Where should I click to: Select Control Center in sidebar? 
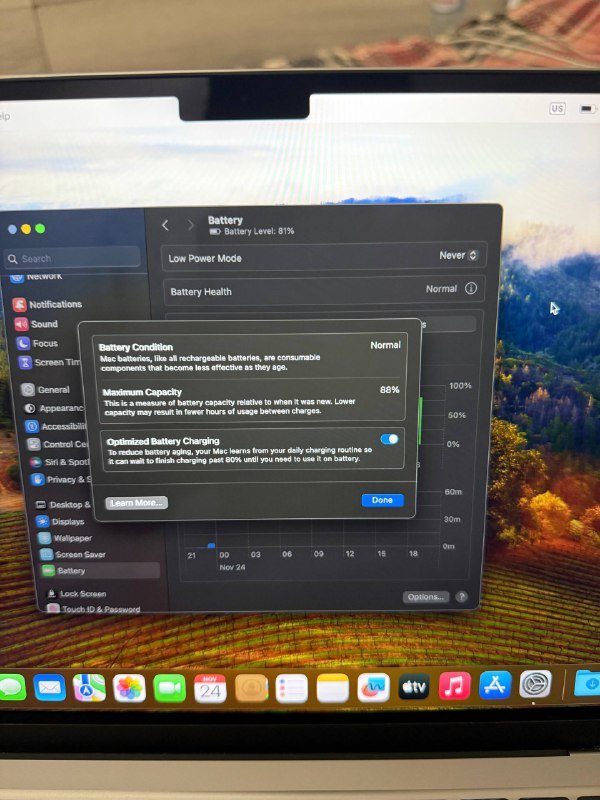(57, 444)
